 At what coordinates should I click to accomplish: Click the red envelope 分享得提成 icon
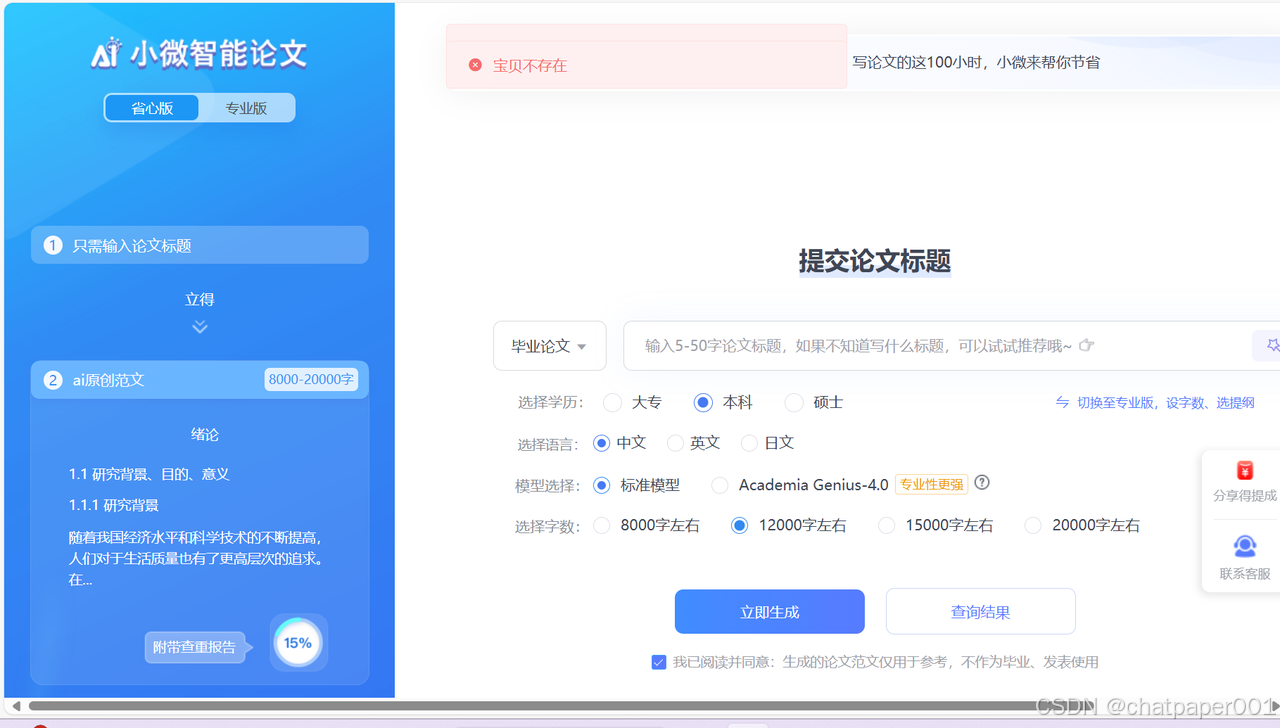point(1245,471)
